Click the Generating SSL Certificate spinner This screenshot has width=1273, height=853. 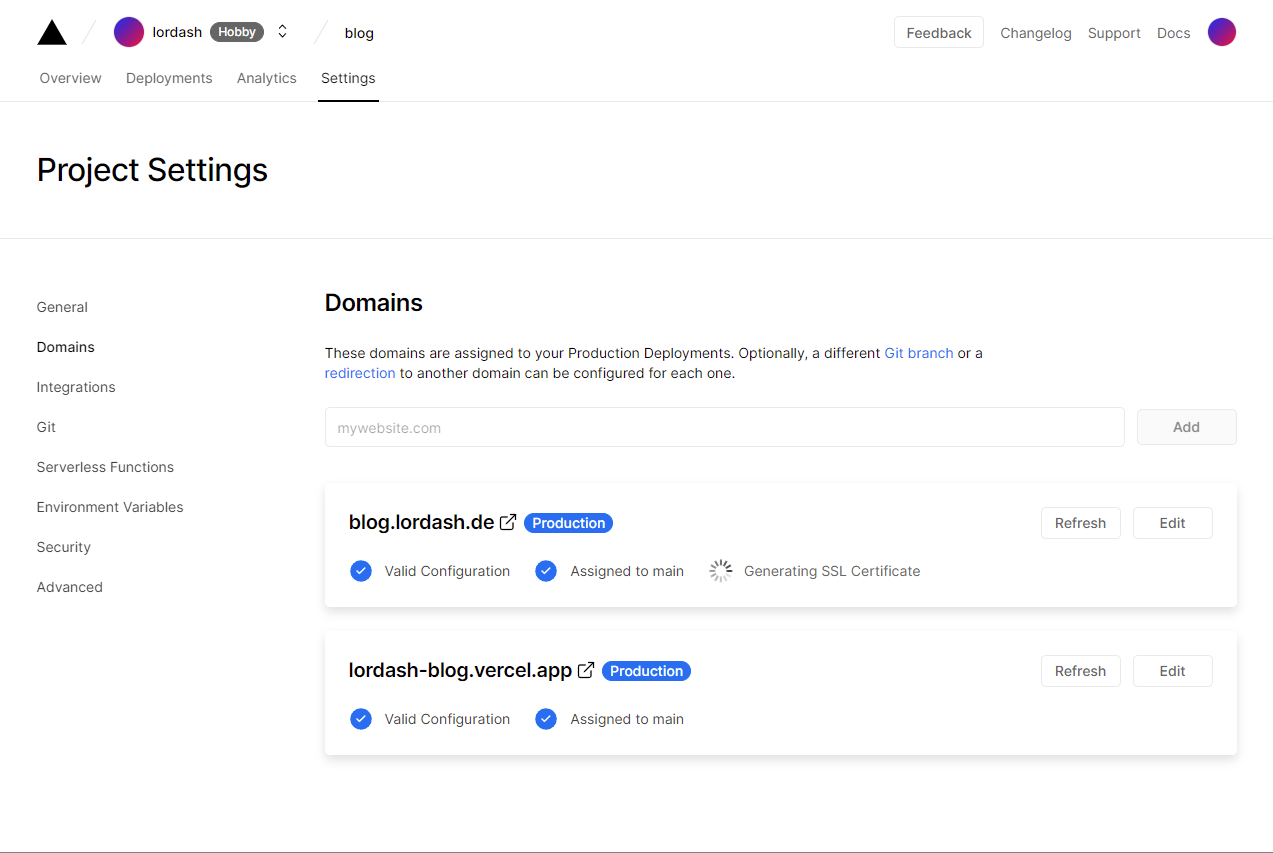click(721, 571)
